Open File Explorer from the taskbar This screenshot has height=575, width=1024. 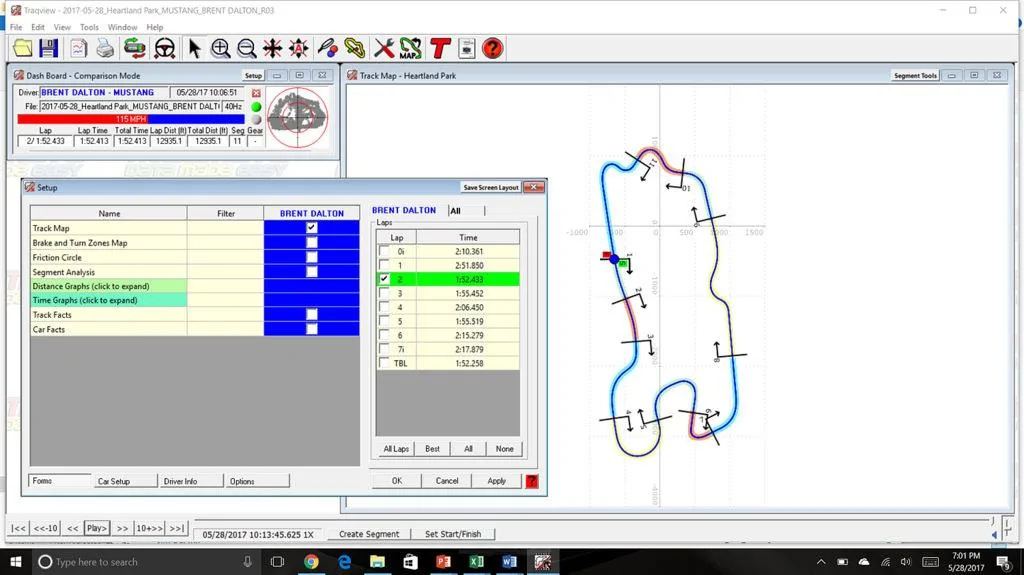pyautogui.click(x=377, y=562)
